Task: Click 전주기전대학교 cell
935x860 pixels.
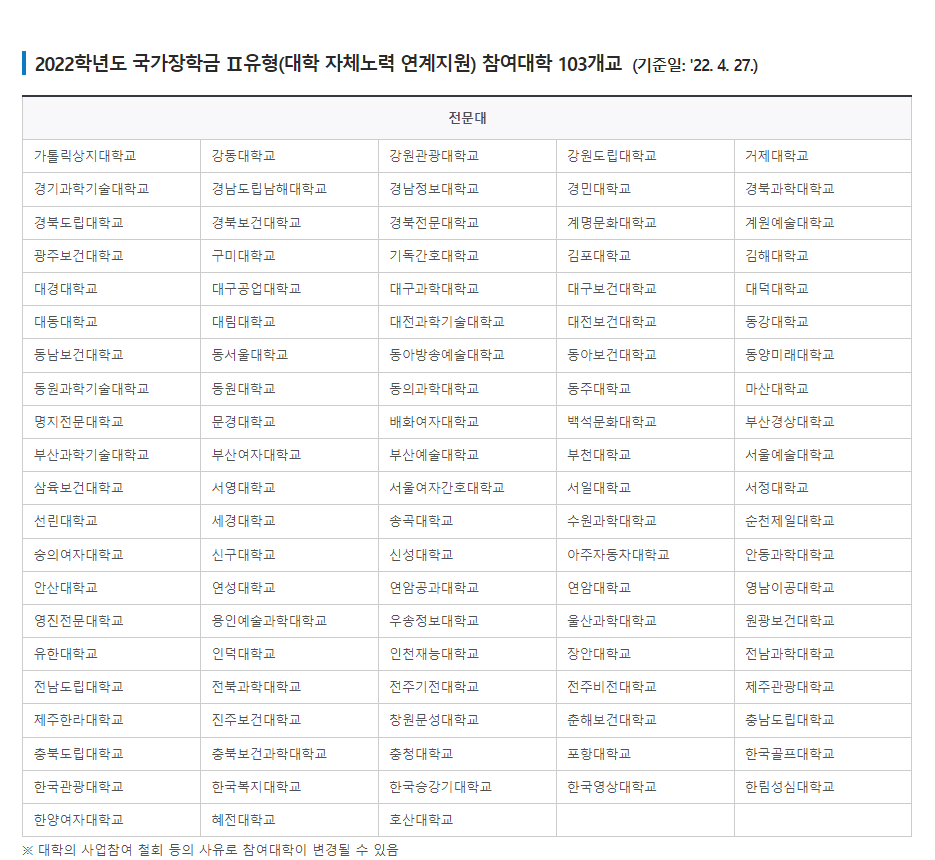Action: click(467, 687)
